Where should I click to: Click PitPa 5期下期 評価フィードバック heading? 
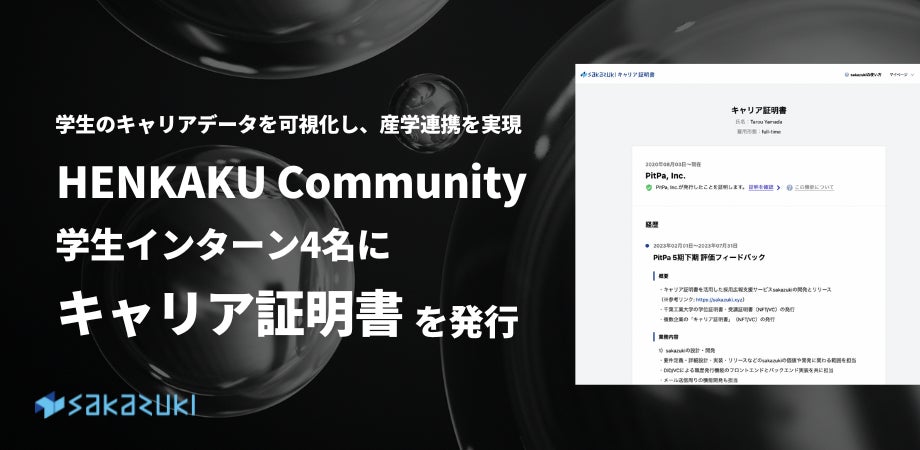(709, 257)
